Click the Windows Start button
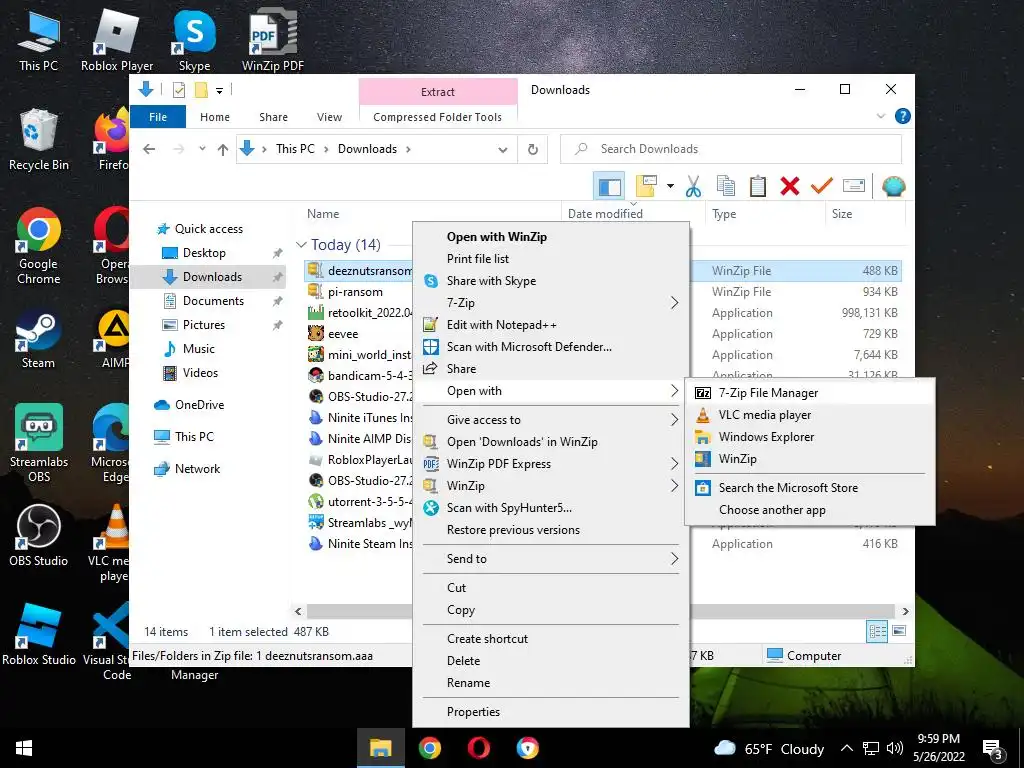The image size is (1024, 768). click(24, 748)
